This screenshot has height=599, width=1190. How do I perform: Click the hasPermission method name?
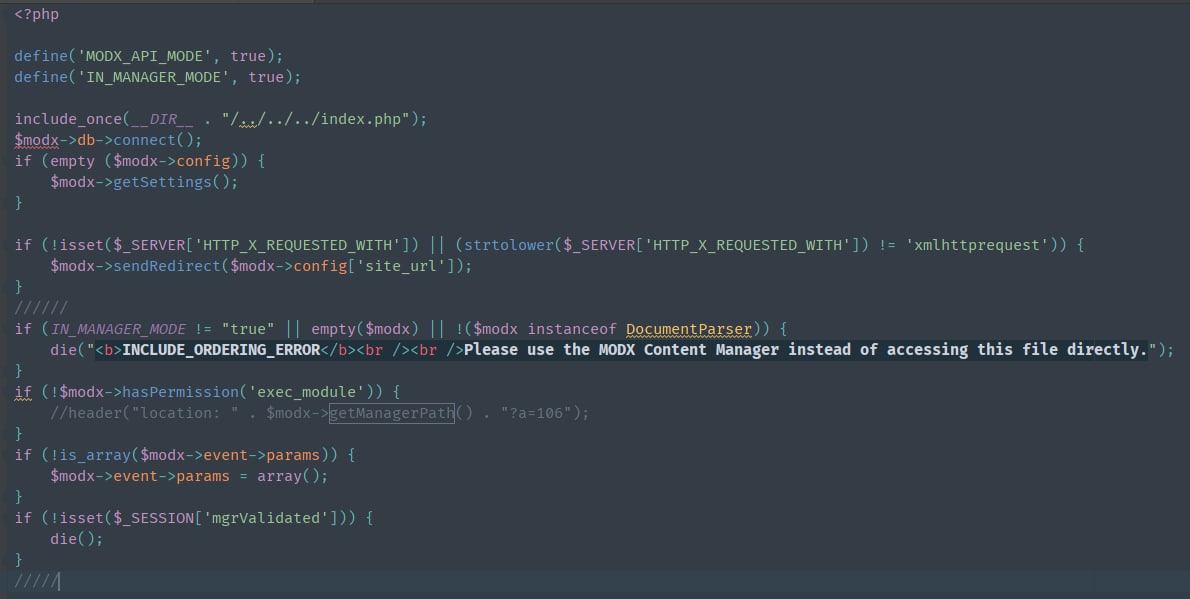(x=181, y=393)
